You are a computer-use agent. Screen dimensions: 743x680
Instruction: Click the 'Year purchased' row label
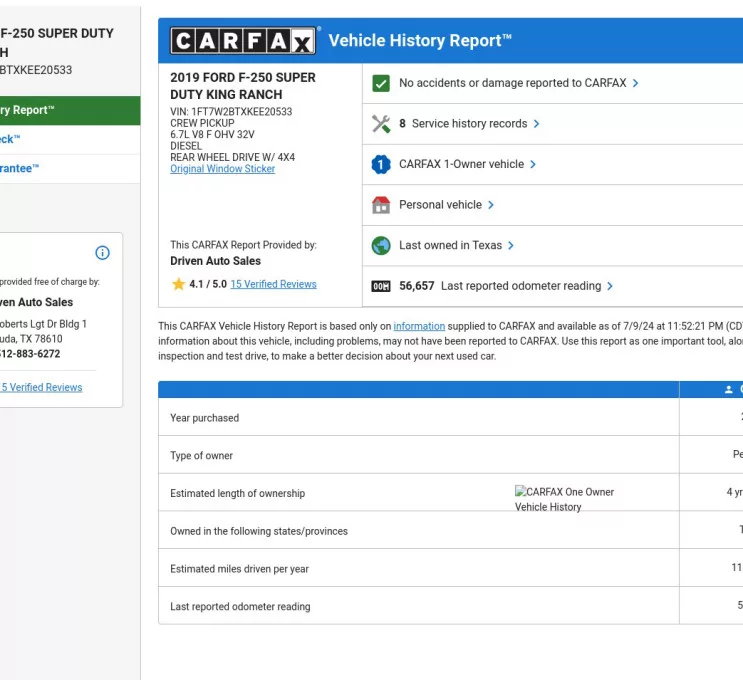click(205, 418)
